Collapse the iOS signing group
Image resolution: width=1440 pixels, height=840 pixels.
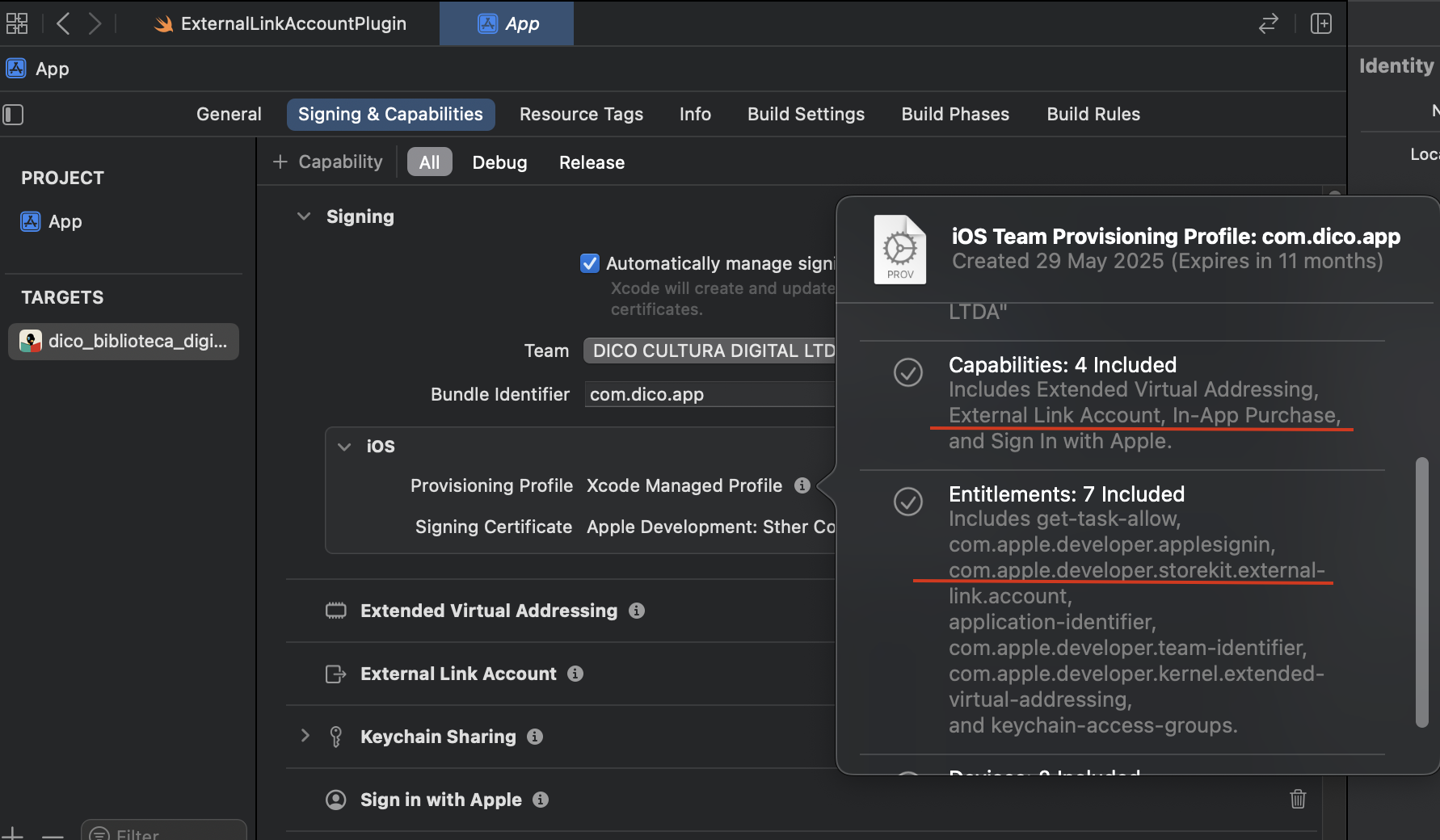pos(344,447)
